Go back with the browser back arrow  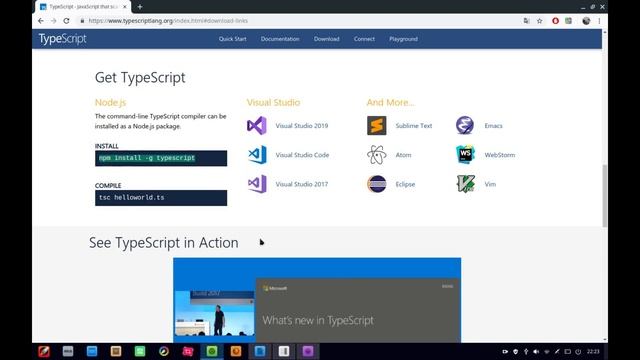[40, 21]
